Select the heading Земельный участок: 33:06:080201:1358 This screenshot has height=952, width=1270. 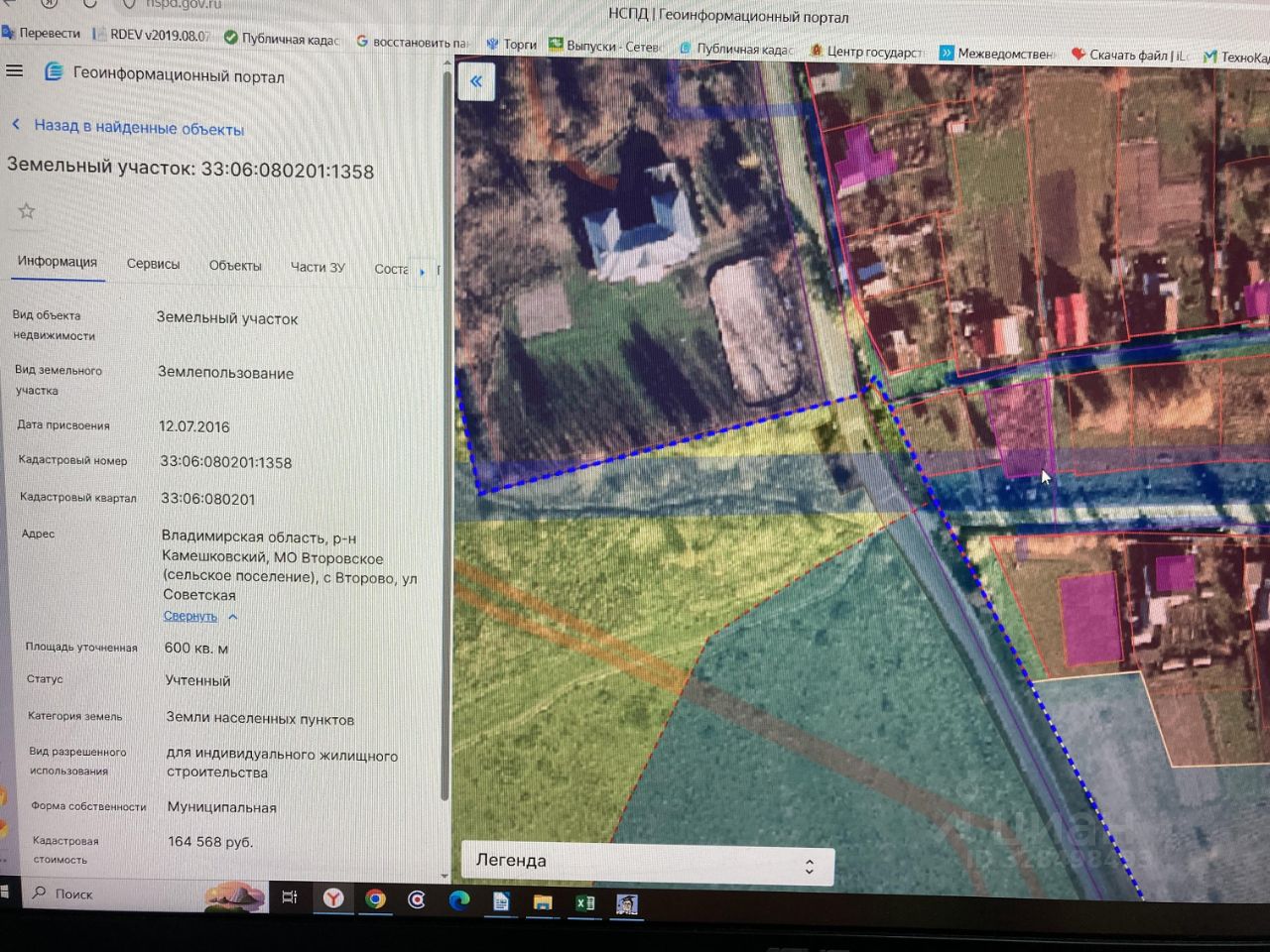[x=190, y=169]
